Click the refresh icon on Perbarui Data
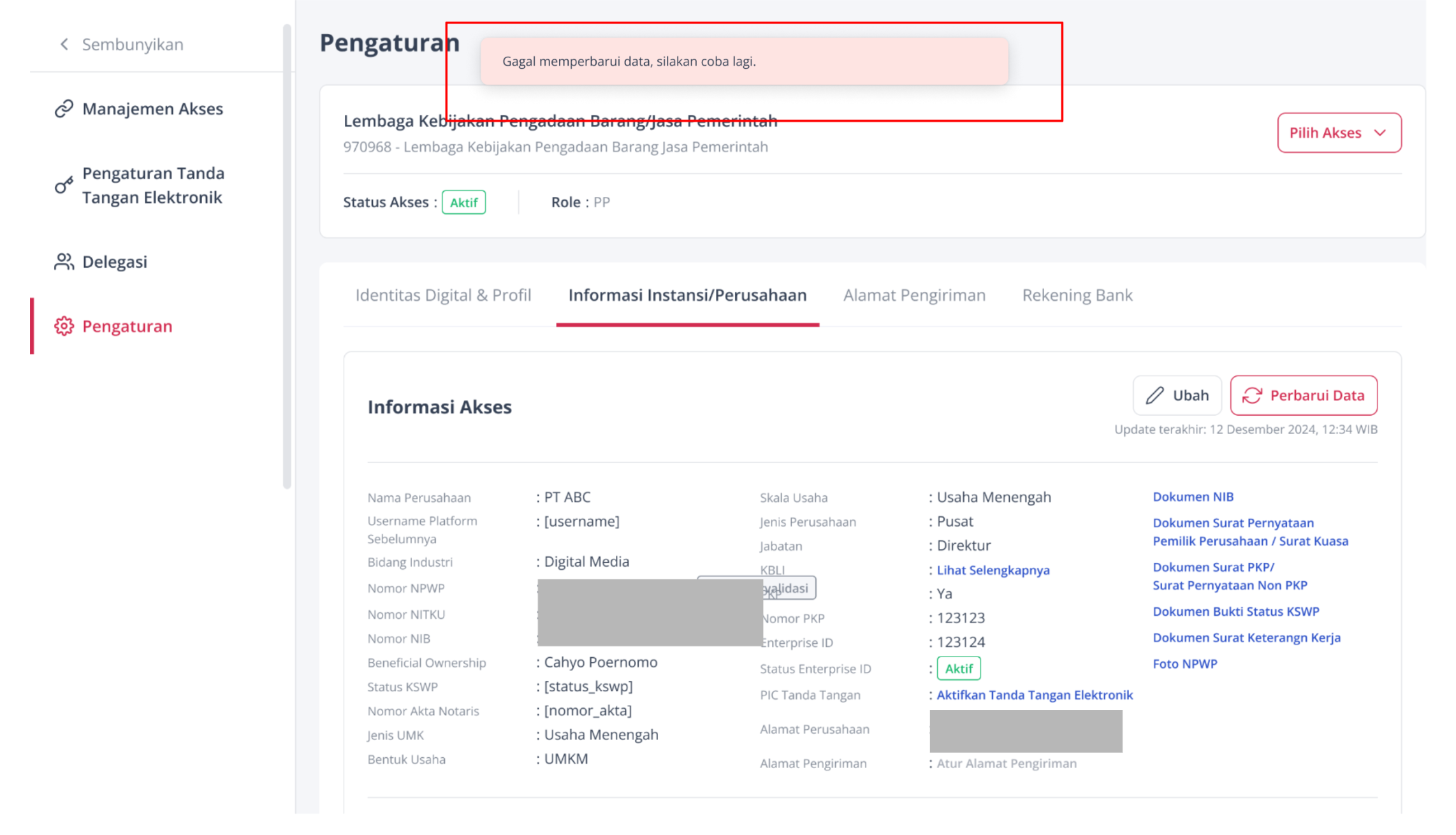Screen dimensions: 1456x835 click(x=1252, y=395)
